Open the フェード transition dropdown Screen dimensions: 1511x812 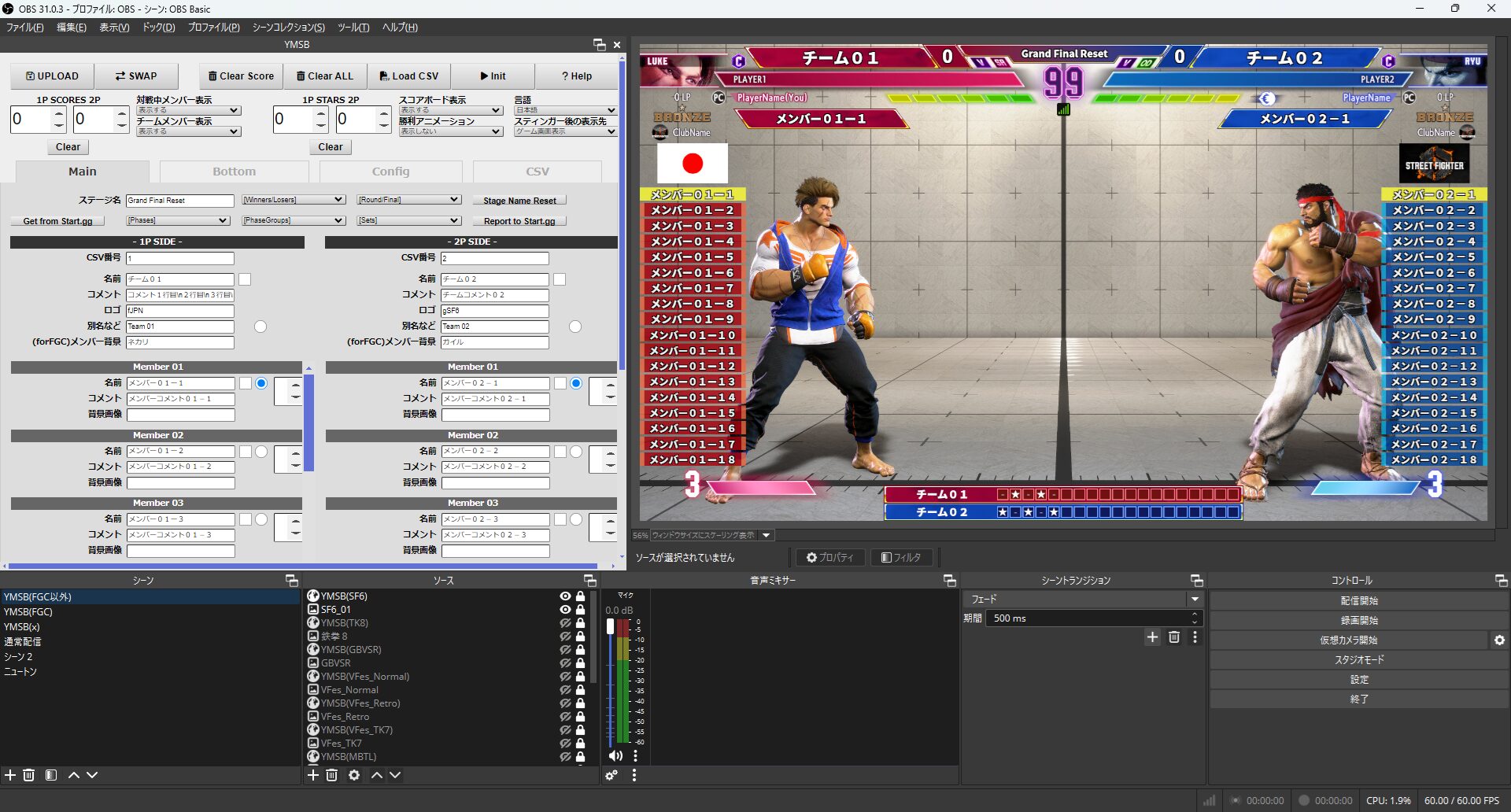point(1195,600)
